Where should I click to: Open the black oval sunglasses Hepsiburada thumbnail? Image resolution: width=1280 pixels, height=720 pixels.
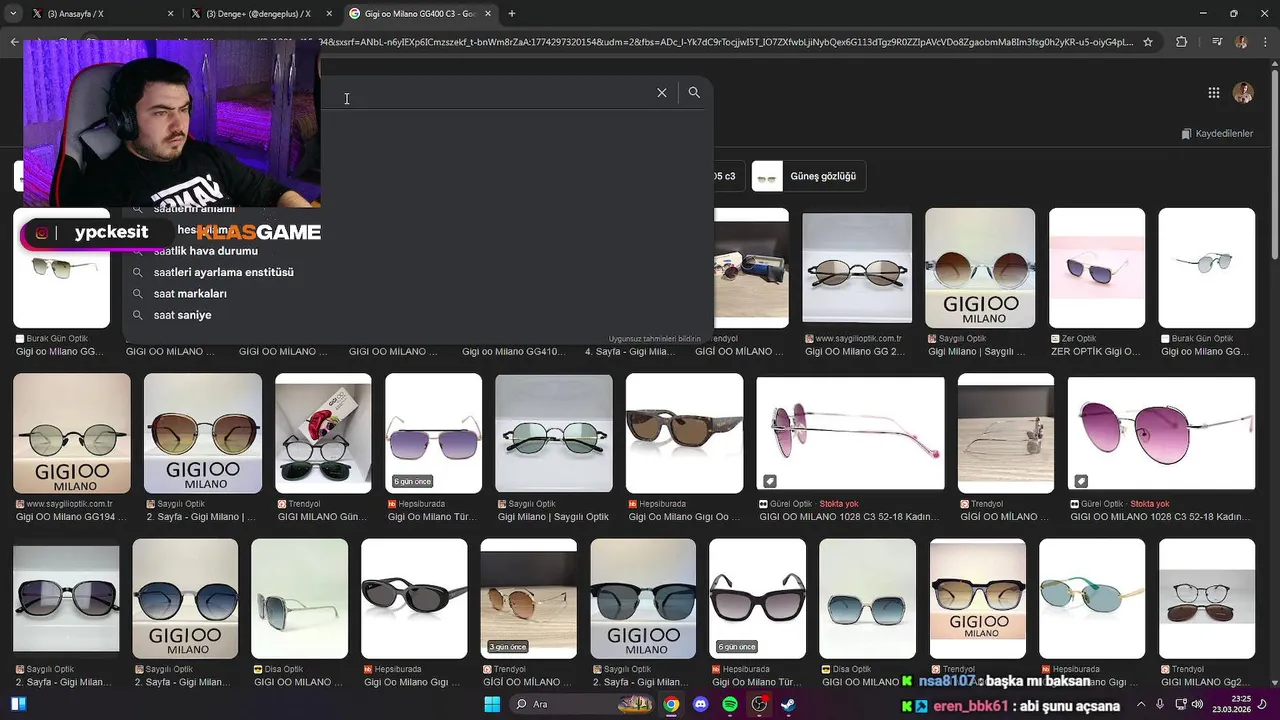[414, 599]
